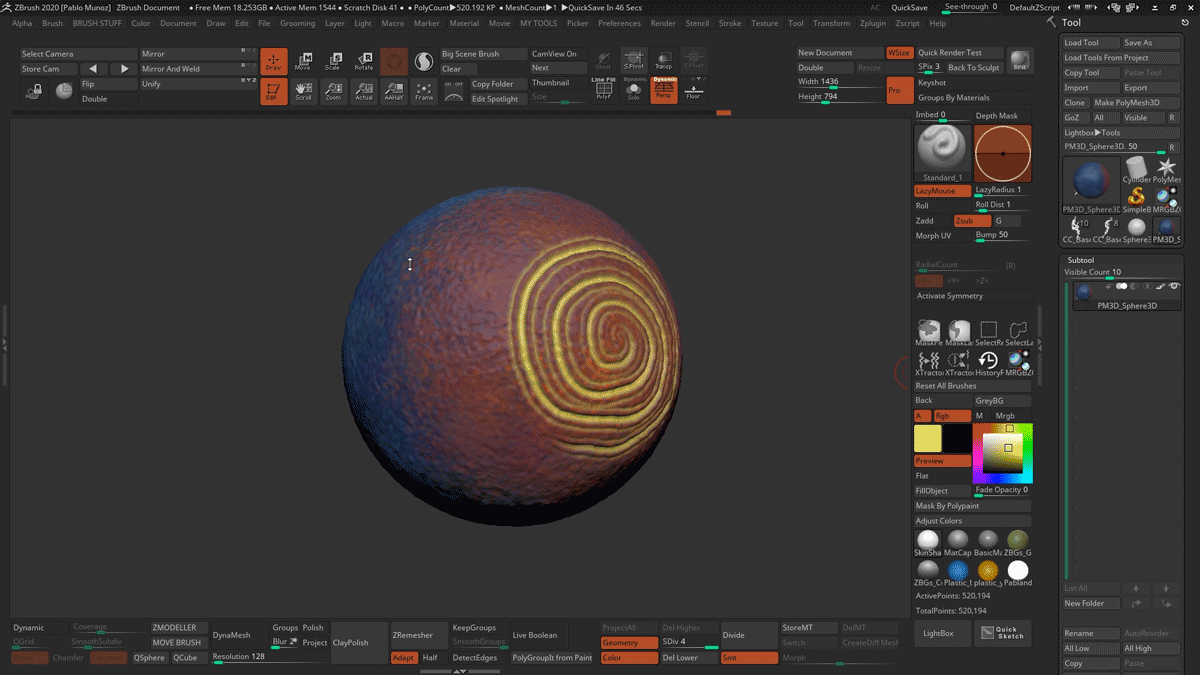The image size is (1200, 675).
Task: Click the Scroll canvas icon
Action: [303, 91]
